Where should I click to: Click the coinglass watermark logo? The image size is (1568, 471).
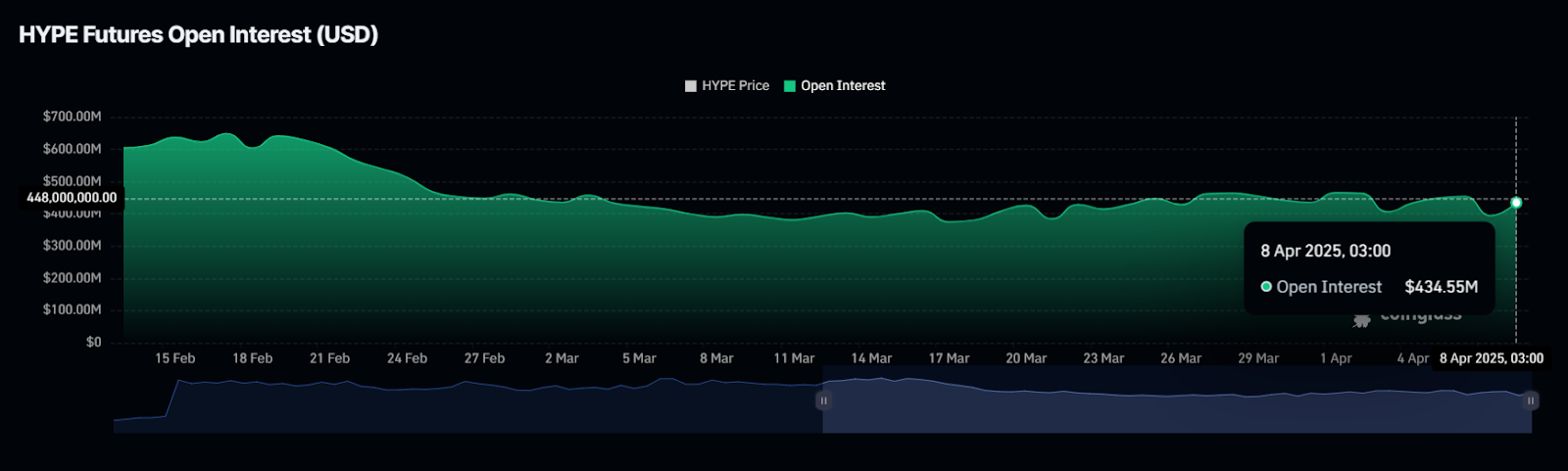(x=1362, y=320)
